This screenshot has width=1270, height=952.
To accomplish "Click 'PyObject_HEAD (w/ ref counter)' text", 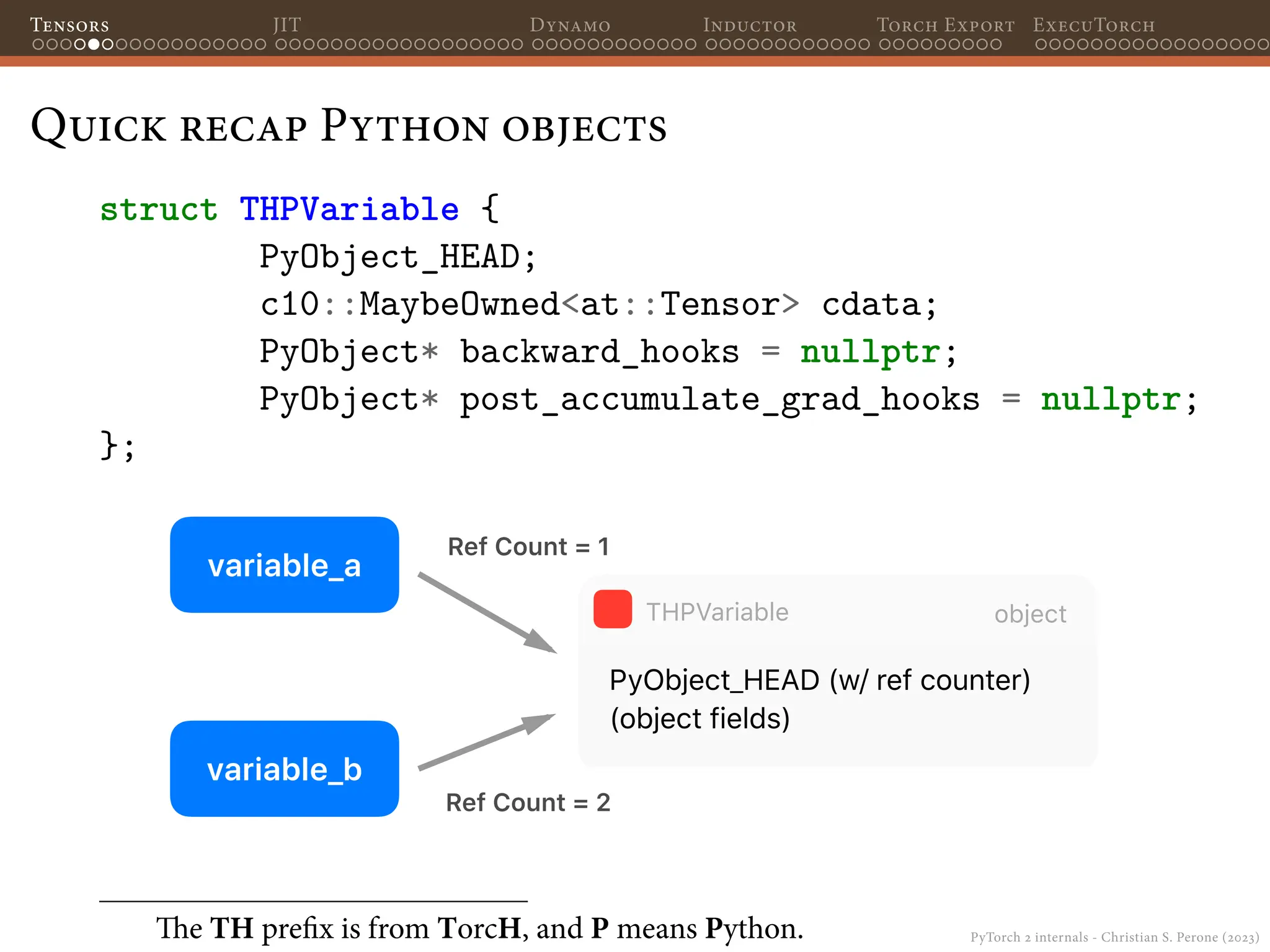I will click(820, 681).
